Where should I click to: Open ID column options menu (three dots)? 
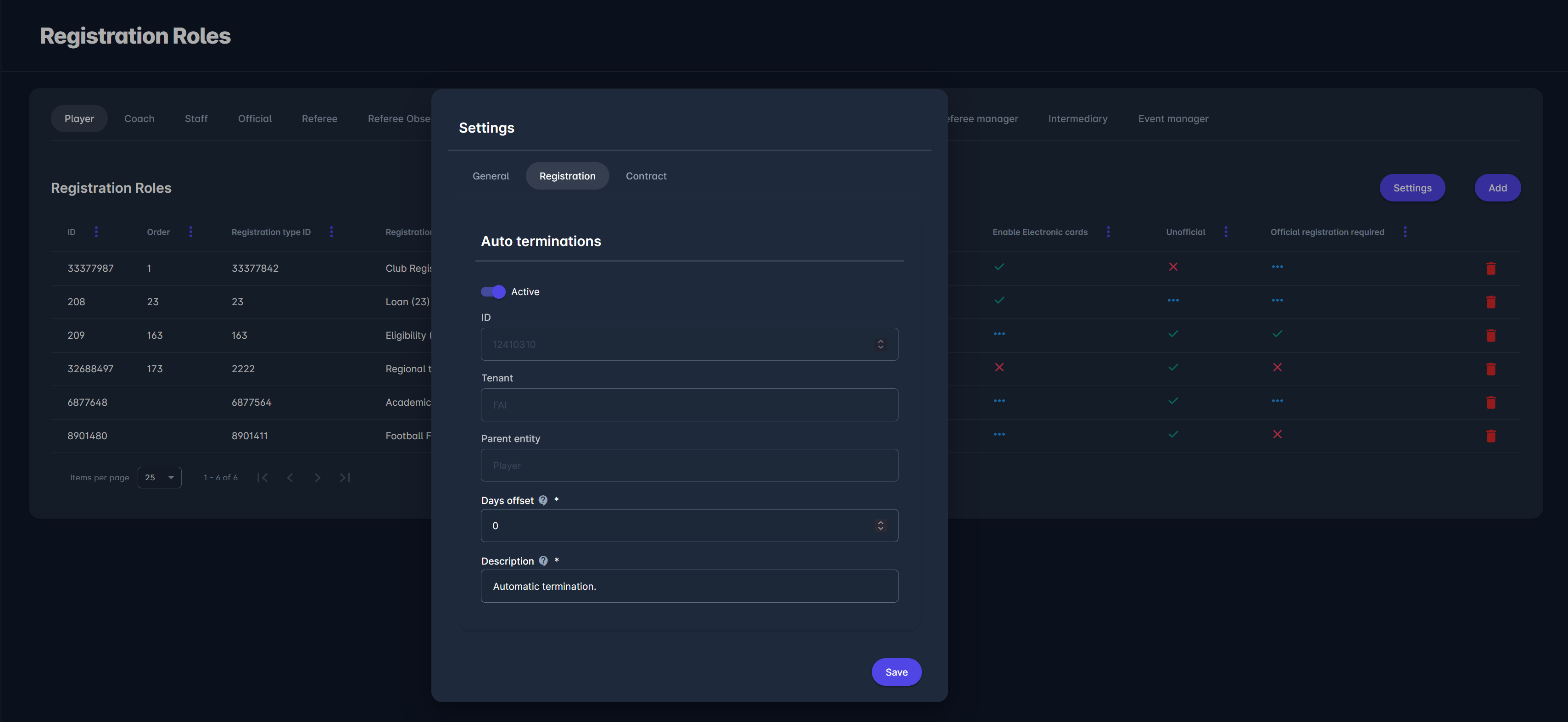pos(96,232)
